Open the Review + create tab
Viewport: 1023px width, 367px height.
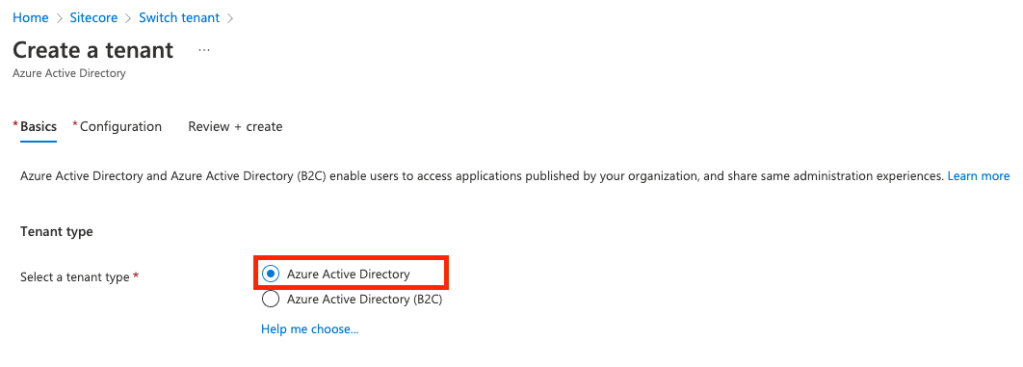[x=235, y=126]
